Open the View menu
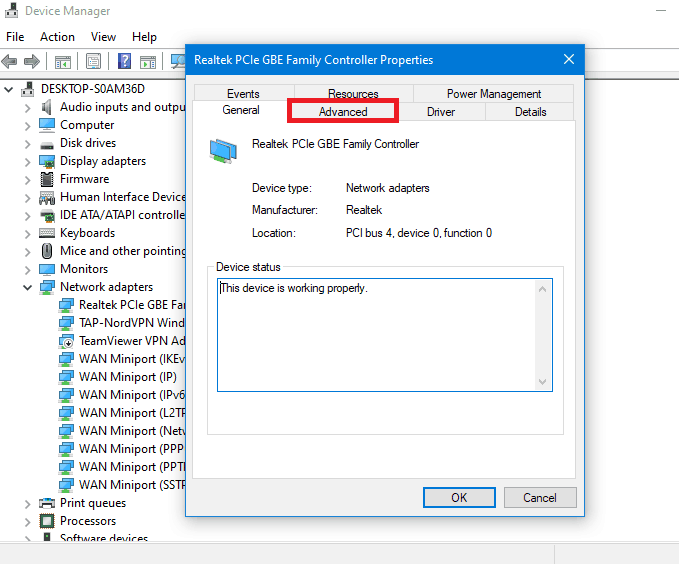The height and width of the screenshot is (564, 679). pos(103,37)
